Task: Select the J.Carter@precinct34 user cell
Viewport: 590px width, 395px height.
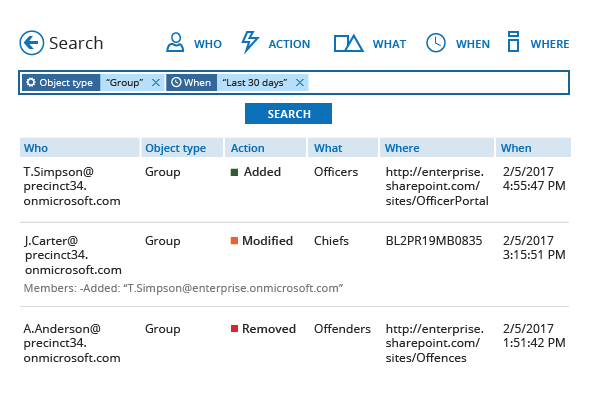Action: (73, 255)
